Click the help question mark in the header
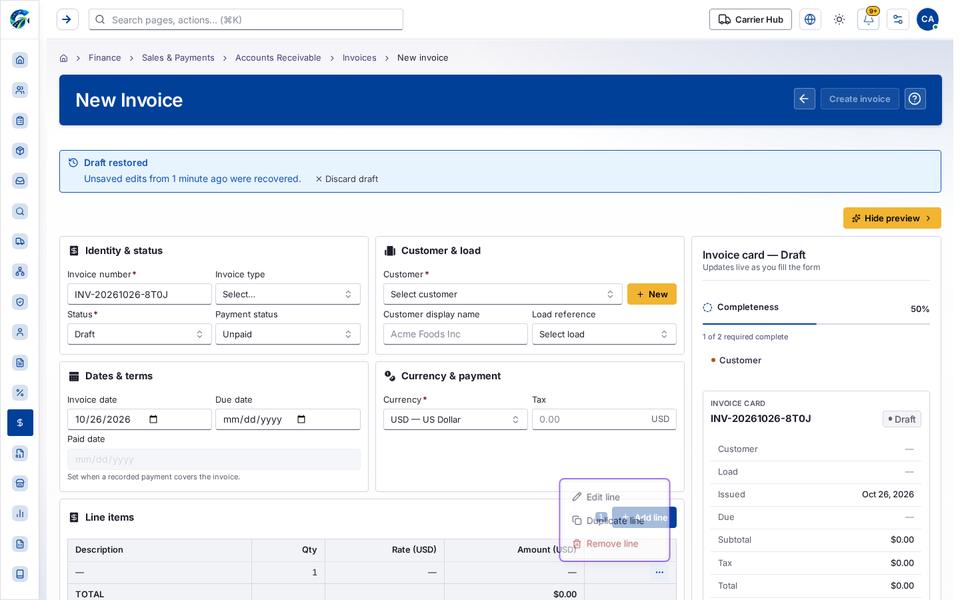The width and height of the screenshot is (960, 600). point(915,99)
